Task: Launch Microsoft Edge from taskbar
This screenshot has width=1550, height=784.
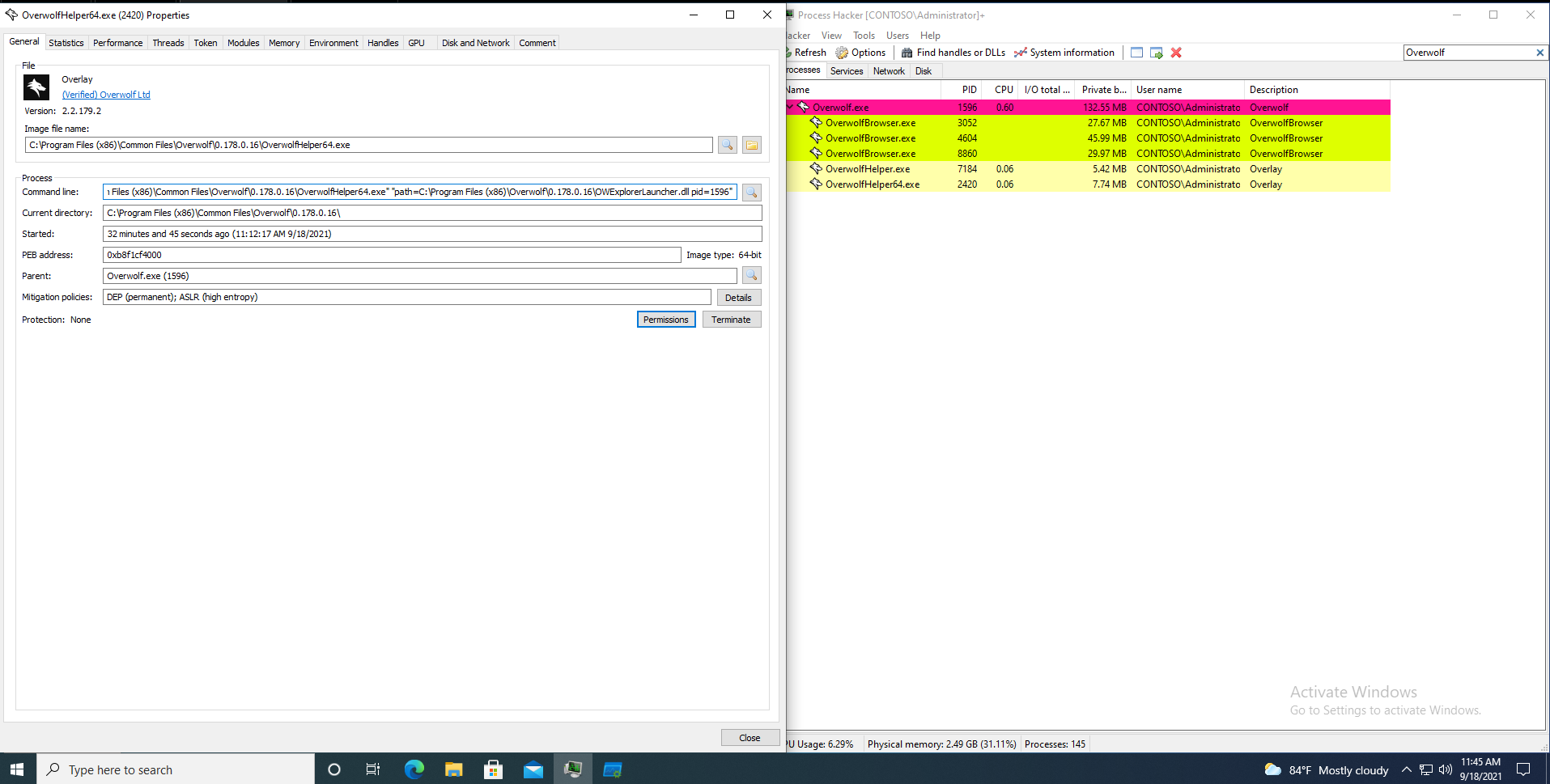Action: point(414,769)
